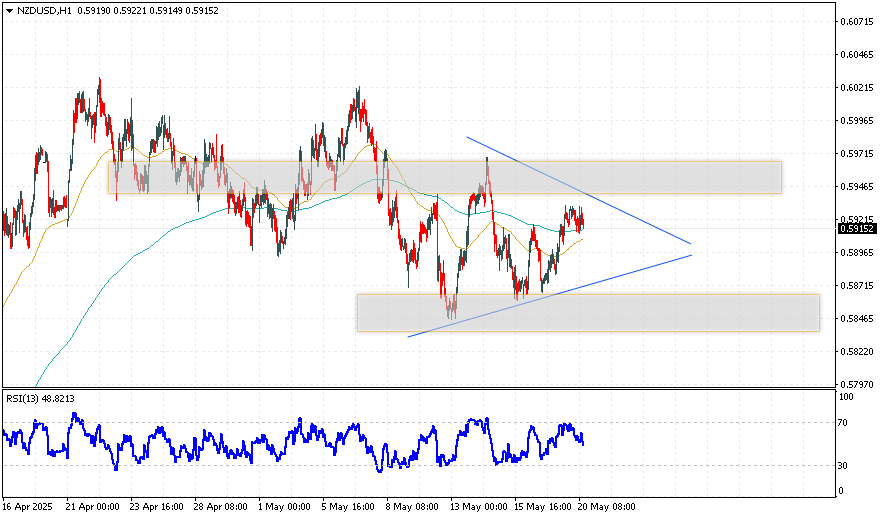Screen dimensions: 881x518
Task: Click price scale value 0.58715
Action: coord(856,286)
